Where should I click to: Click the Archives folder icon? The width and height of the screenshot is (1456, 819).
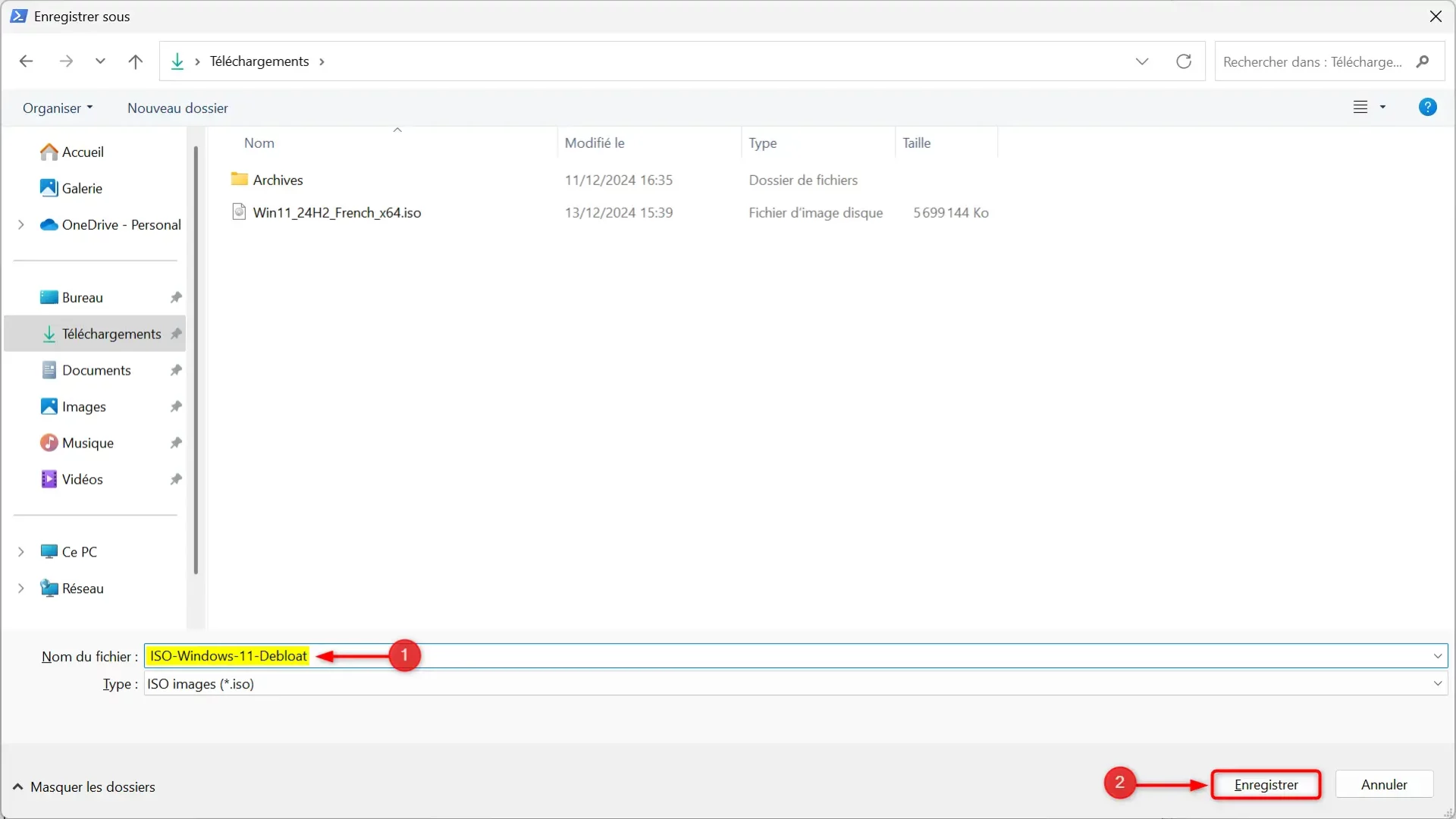pos(240,179)
